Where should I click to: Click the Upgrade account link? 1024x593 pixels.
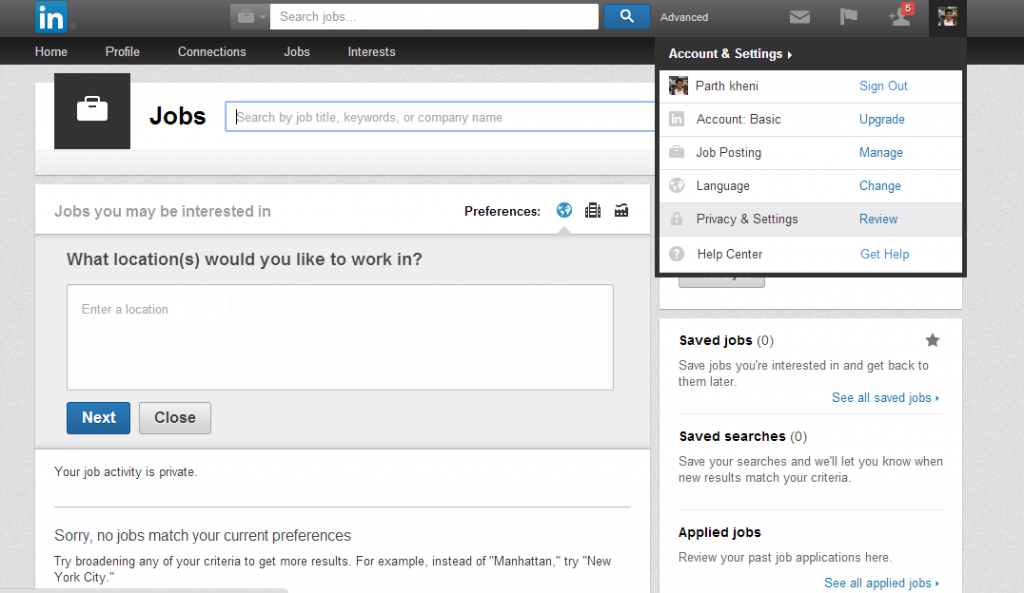(x=882, y=120)
